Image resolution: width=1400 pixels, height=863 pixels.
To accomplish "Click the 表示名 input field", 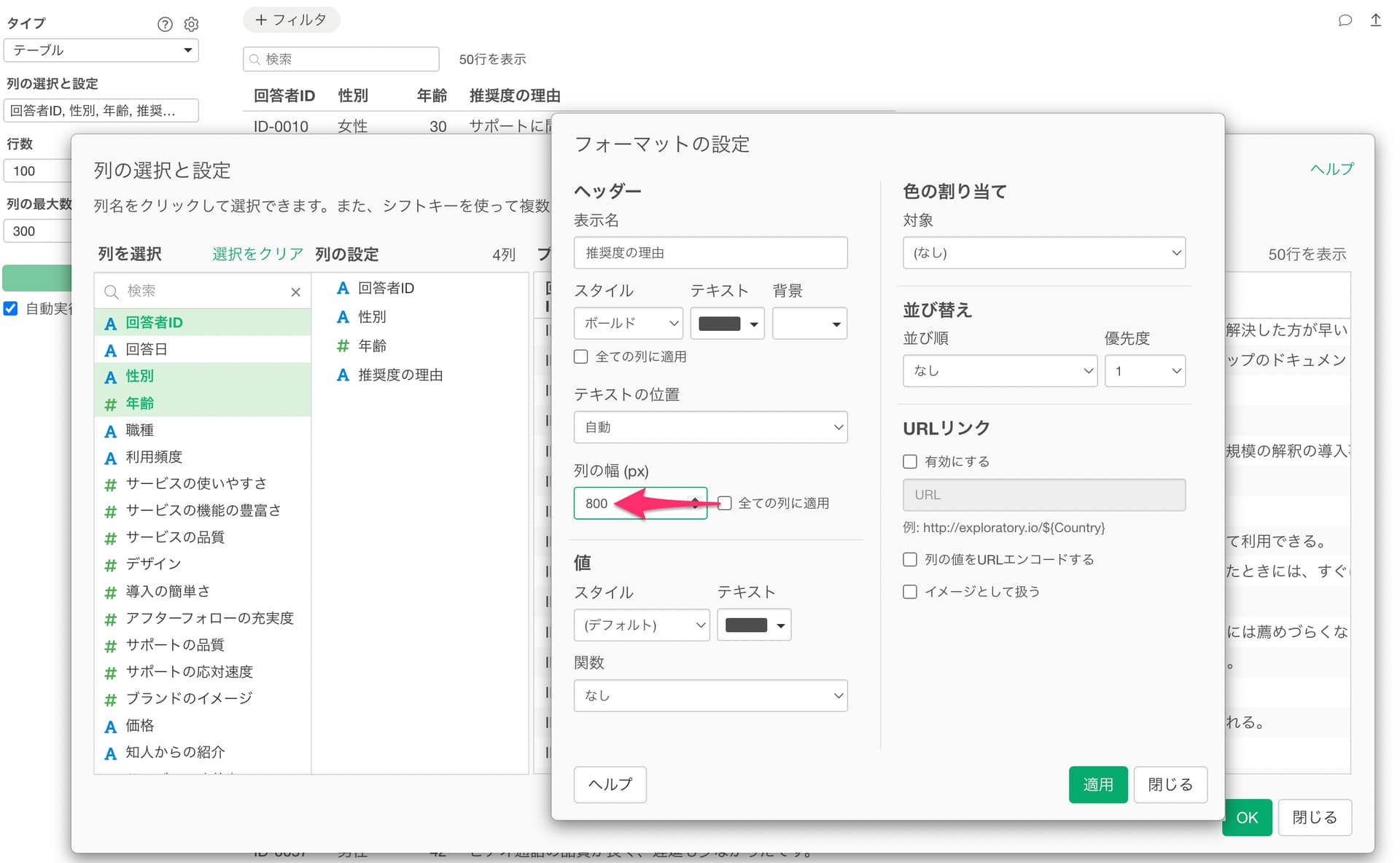I will coord(710,253).
